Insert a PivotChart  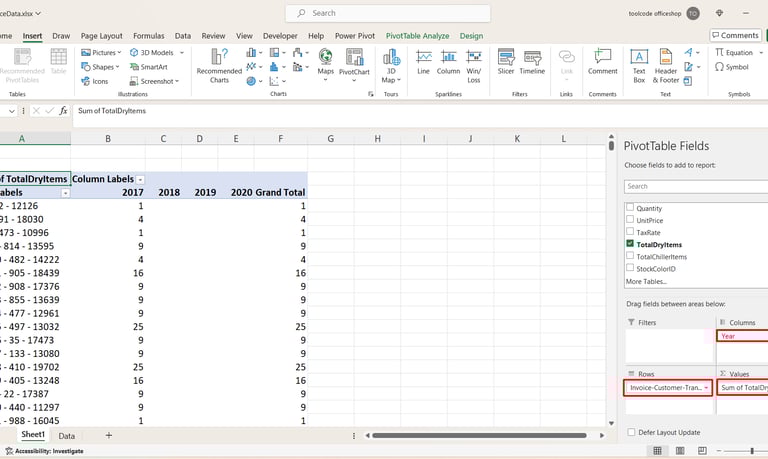click(x=354, y=61)
